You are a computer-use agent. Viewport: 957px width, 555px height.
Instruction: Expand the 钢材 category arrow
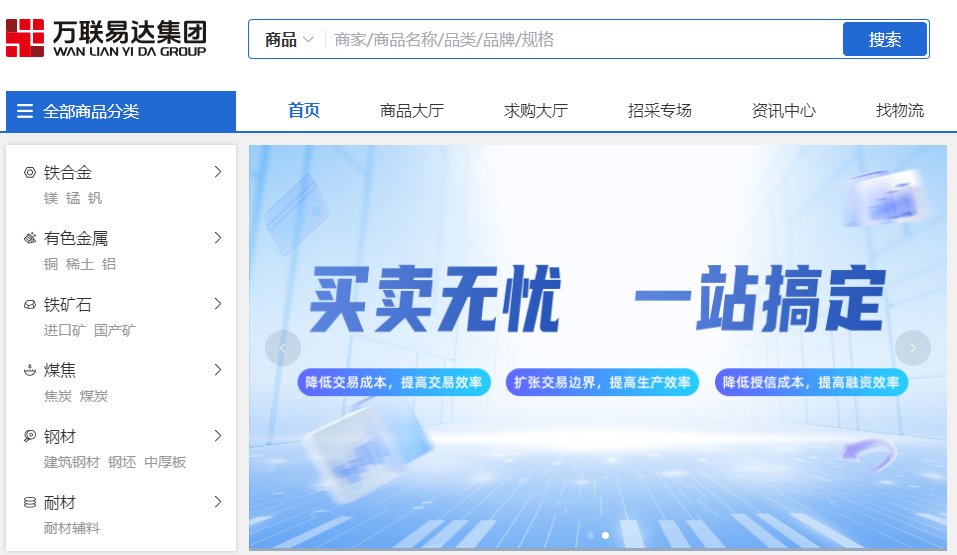[218, 436]
